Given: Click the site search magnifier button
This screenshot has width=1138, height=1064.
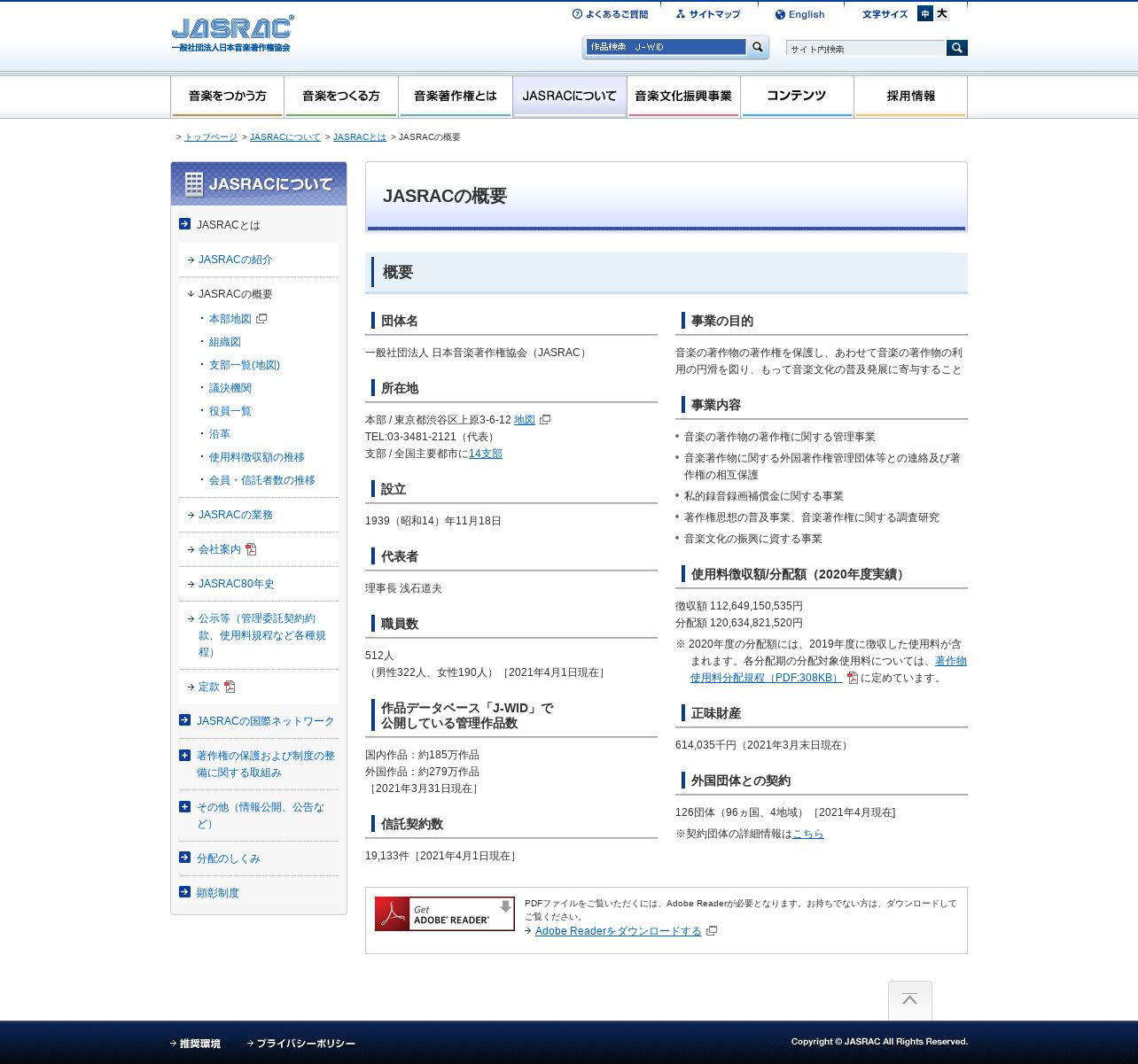Looking at the screenshot, I should coord(957,48).
